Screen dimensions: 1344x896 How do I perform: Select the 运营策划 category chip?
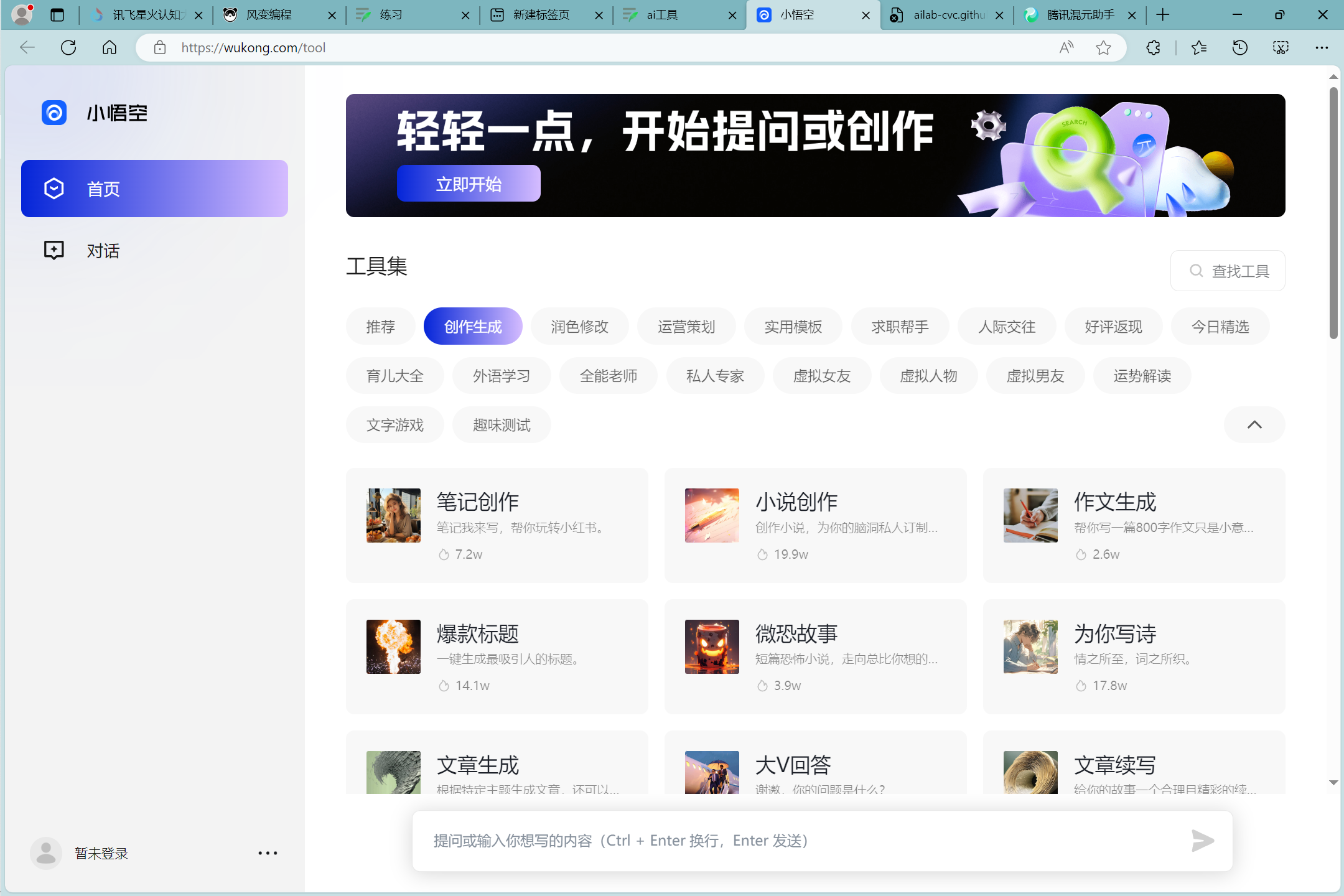[x=686, y=326]
